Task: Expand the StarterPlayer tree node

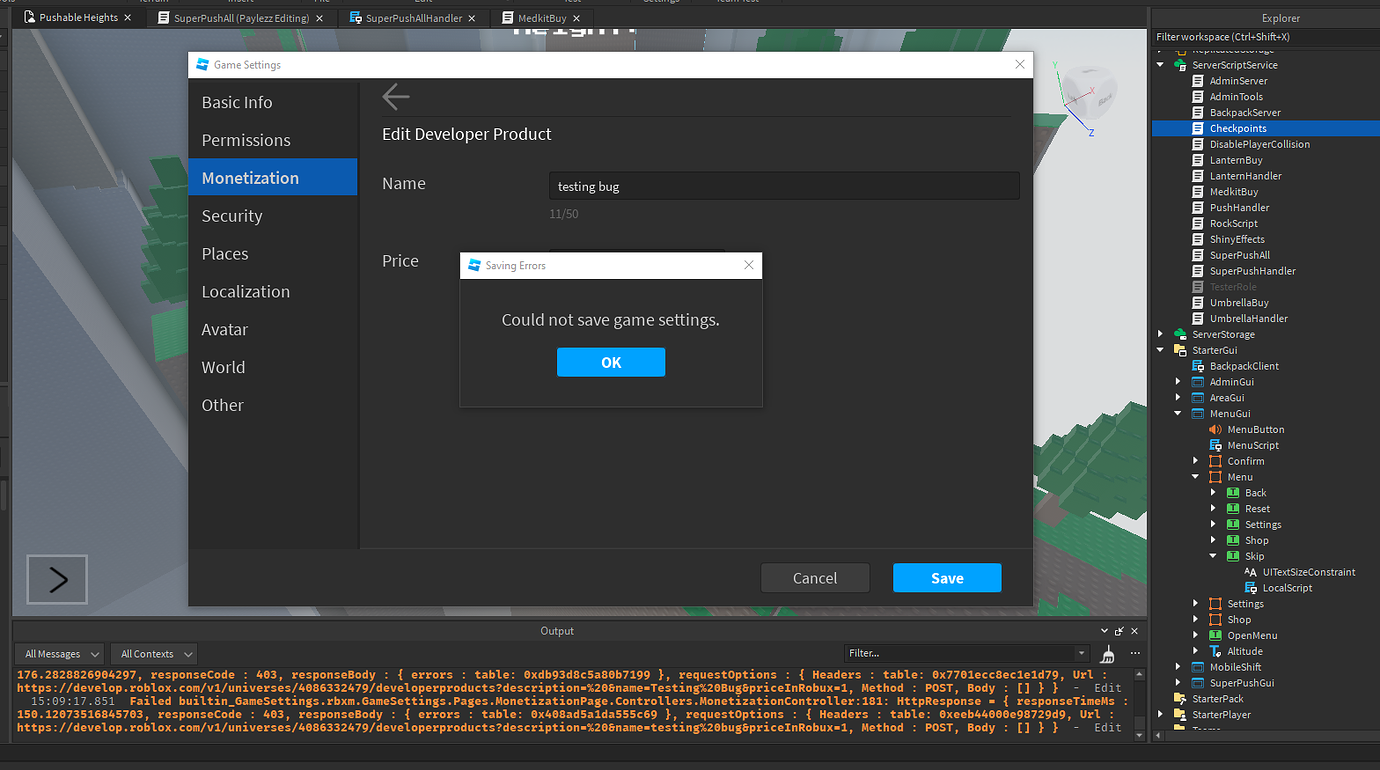Action: click(x=1161, y=715)
